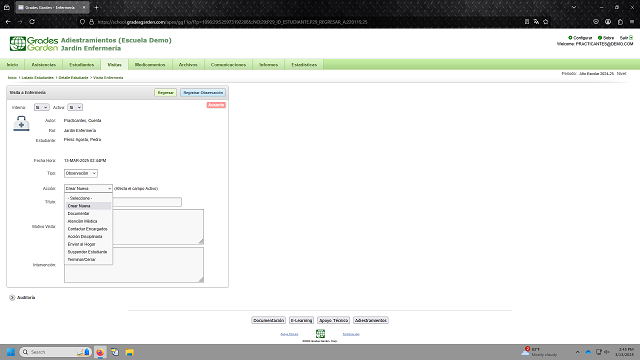Click the browser forward arrow
The width and height of the screenshot is (640, 360).
[20, 22]
